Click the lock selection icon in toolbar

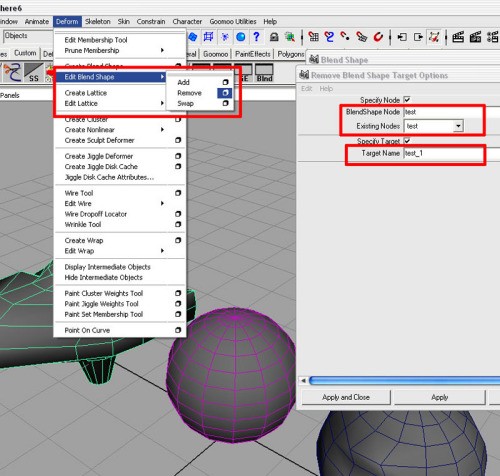(274, 37)
